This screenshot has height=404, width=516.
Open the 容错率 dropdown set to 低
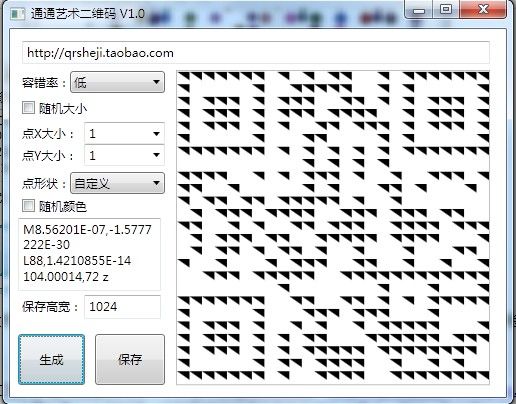(x=117, y=82)
